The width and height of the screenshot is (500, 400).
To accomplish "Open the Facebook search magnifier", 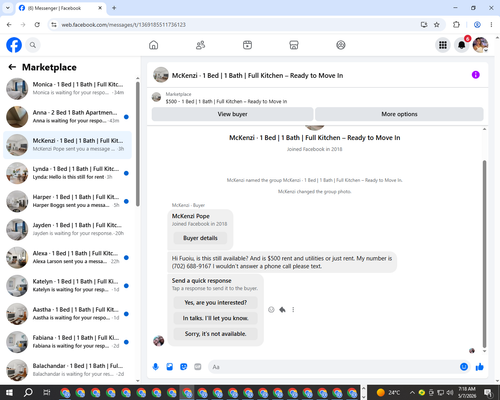I will click(33, 45).
